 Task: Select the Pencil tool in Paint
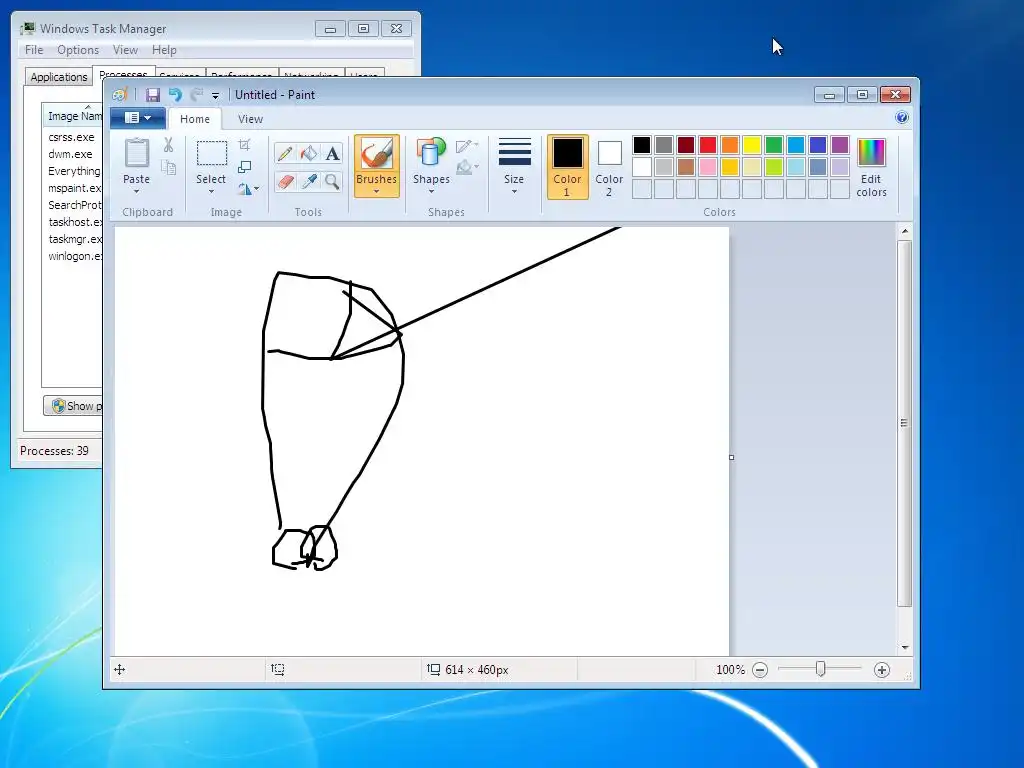285,154
